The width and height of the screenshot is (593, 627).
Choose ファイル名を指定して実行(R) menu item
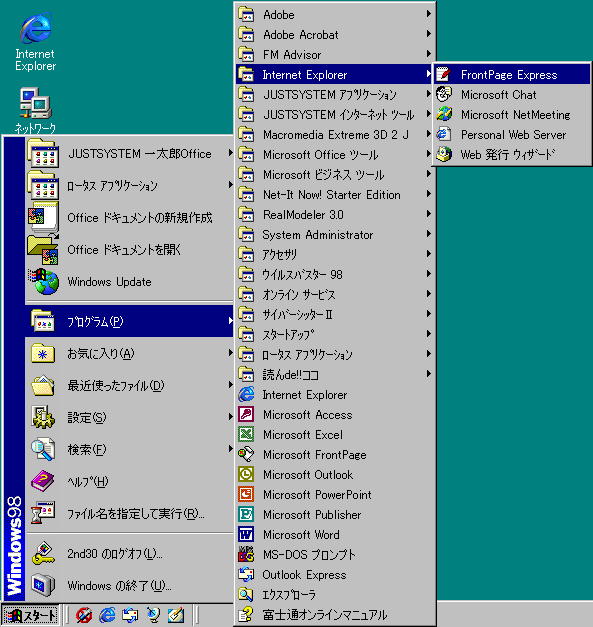pyautogui.click(x=130, y=513)
